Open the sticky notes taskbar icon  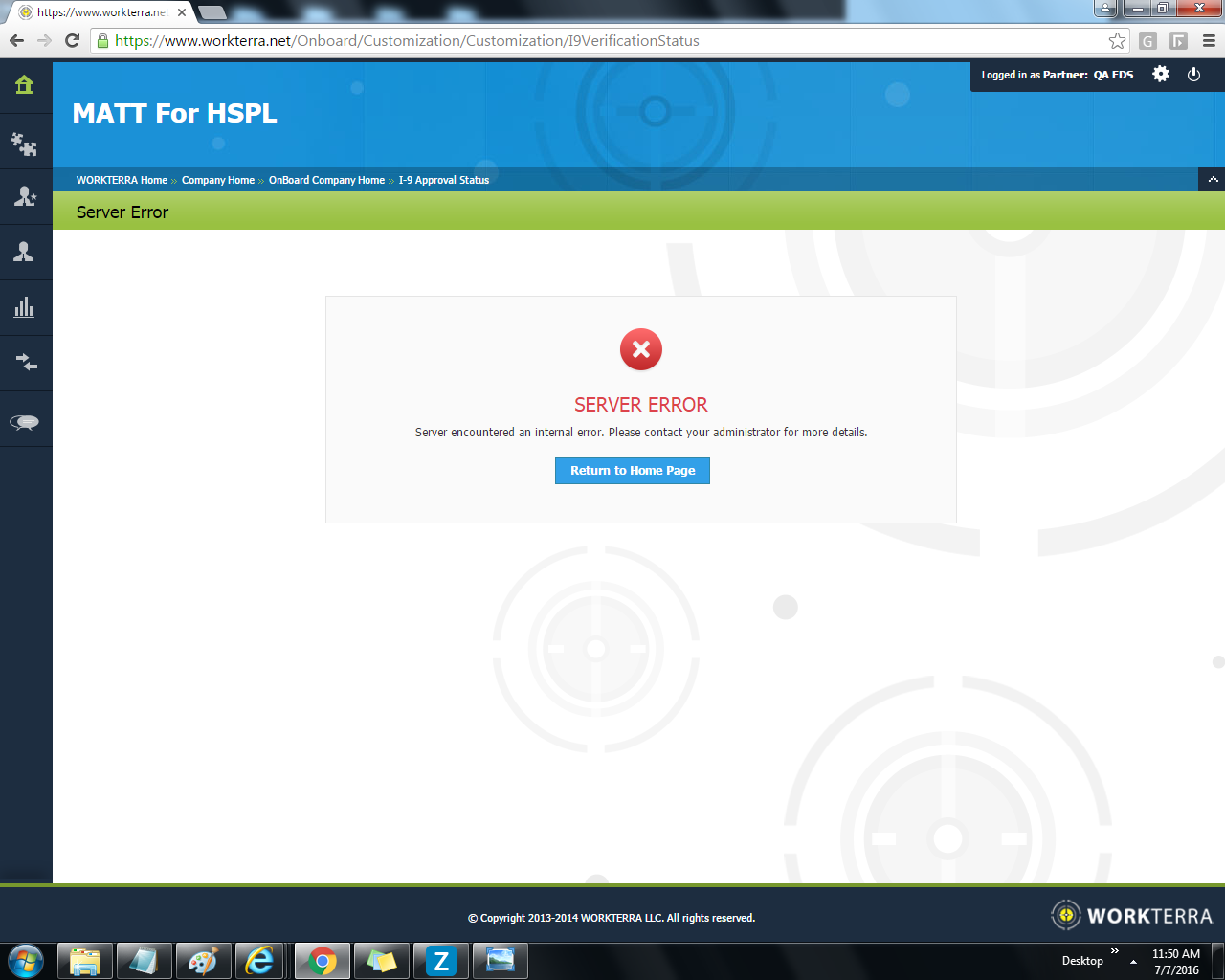point(382,961)
